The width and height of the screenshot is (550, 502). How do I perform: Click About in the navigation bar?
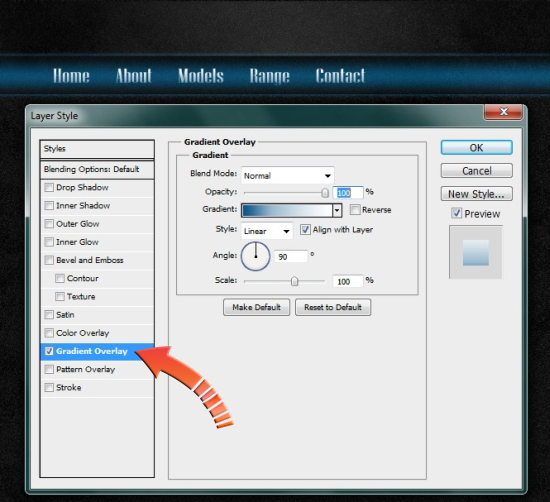134,76
